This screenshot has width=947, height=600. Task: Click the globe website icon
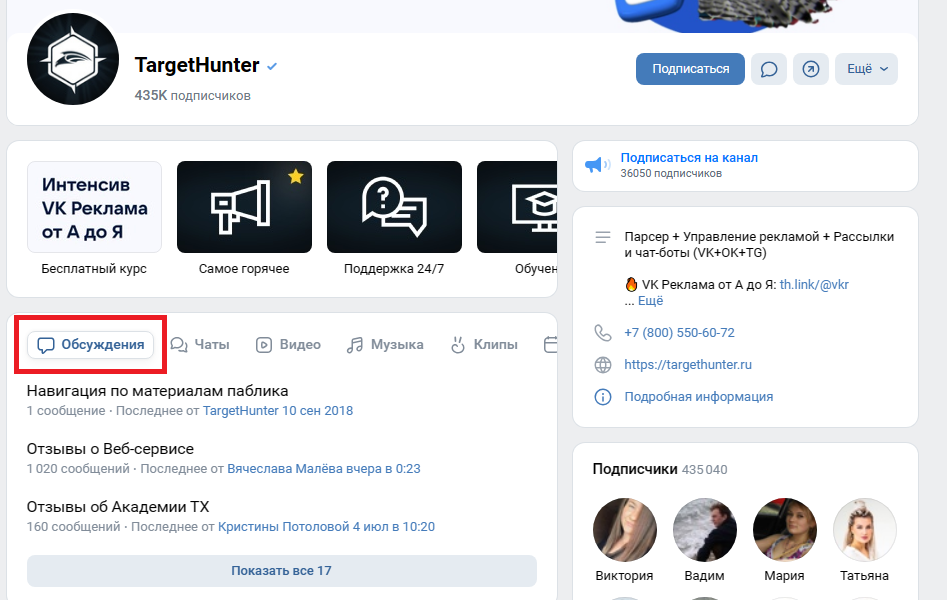pos(603,365)
